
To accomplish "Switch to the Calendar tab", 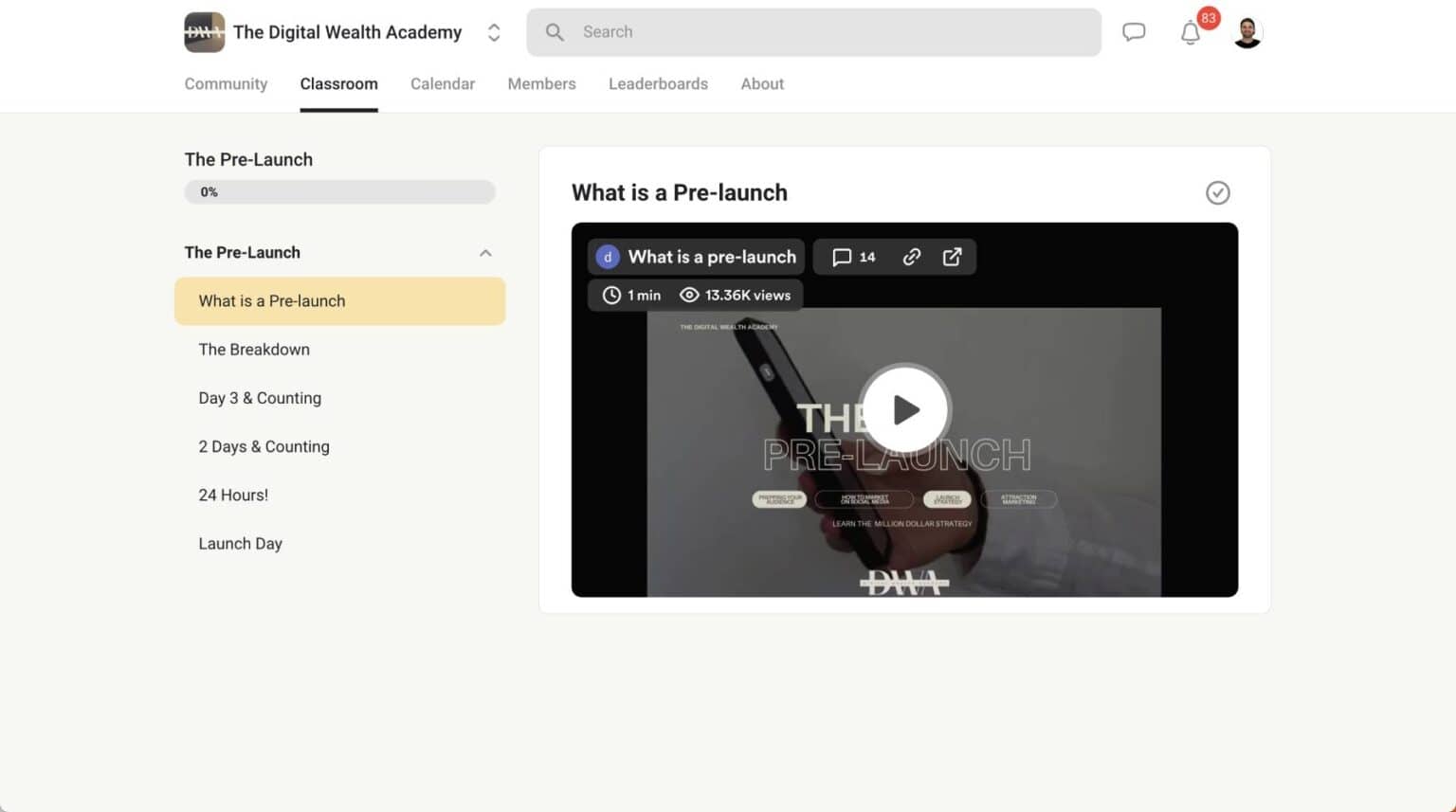I will point(443,83).
